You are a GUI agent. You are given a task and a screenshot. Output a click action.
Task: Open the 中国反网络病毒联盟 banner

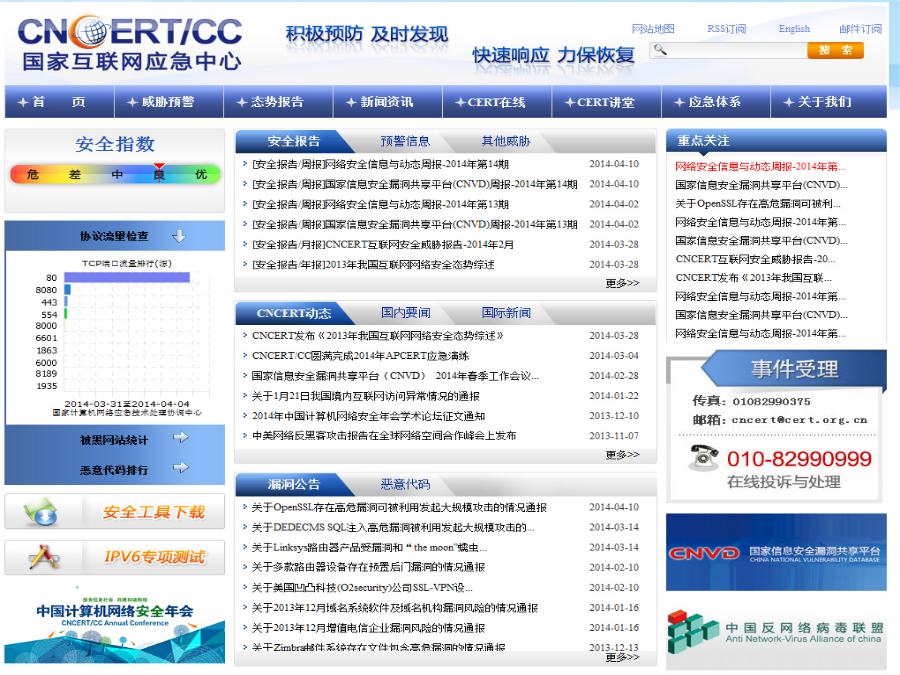coord(776,631)
